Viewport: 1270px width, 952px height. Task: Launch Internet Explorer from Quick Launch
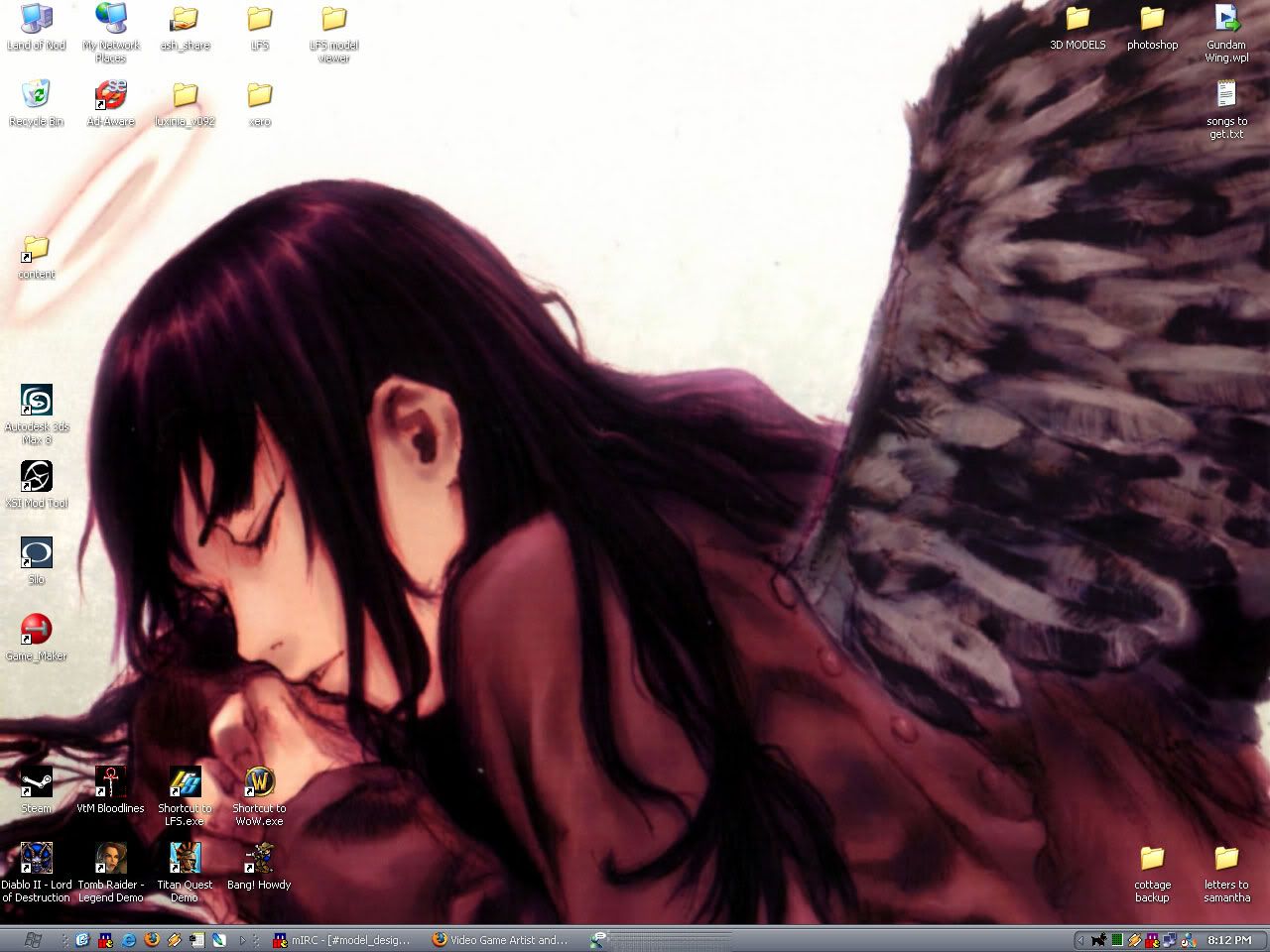coord(129,940)
